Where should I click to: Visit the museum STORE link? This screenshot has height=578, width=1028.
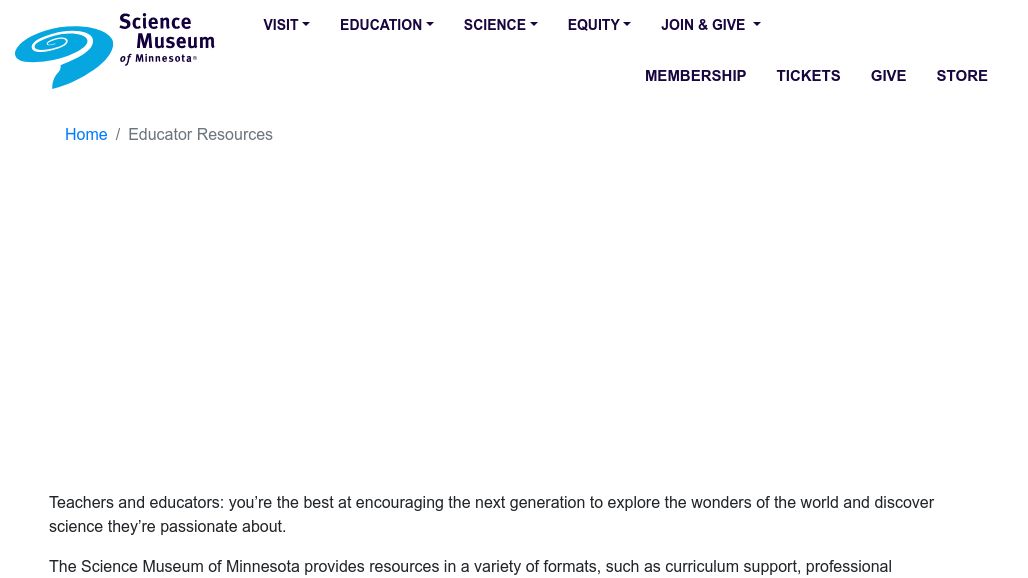click(x=962, y=76)
